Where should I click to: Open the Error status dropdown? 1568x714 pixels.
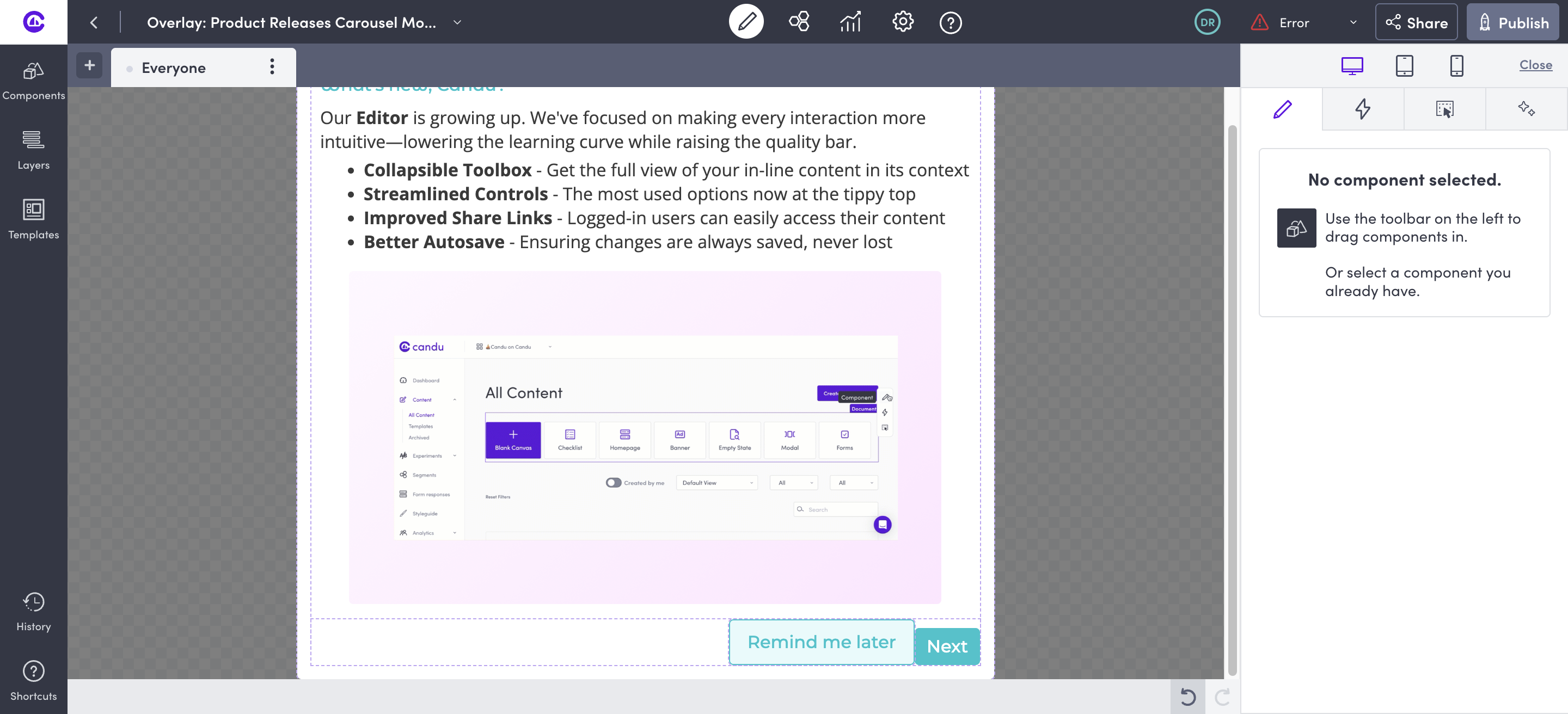pos(1352,22)
